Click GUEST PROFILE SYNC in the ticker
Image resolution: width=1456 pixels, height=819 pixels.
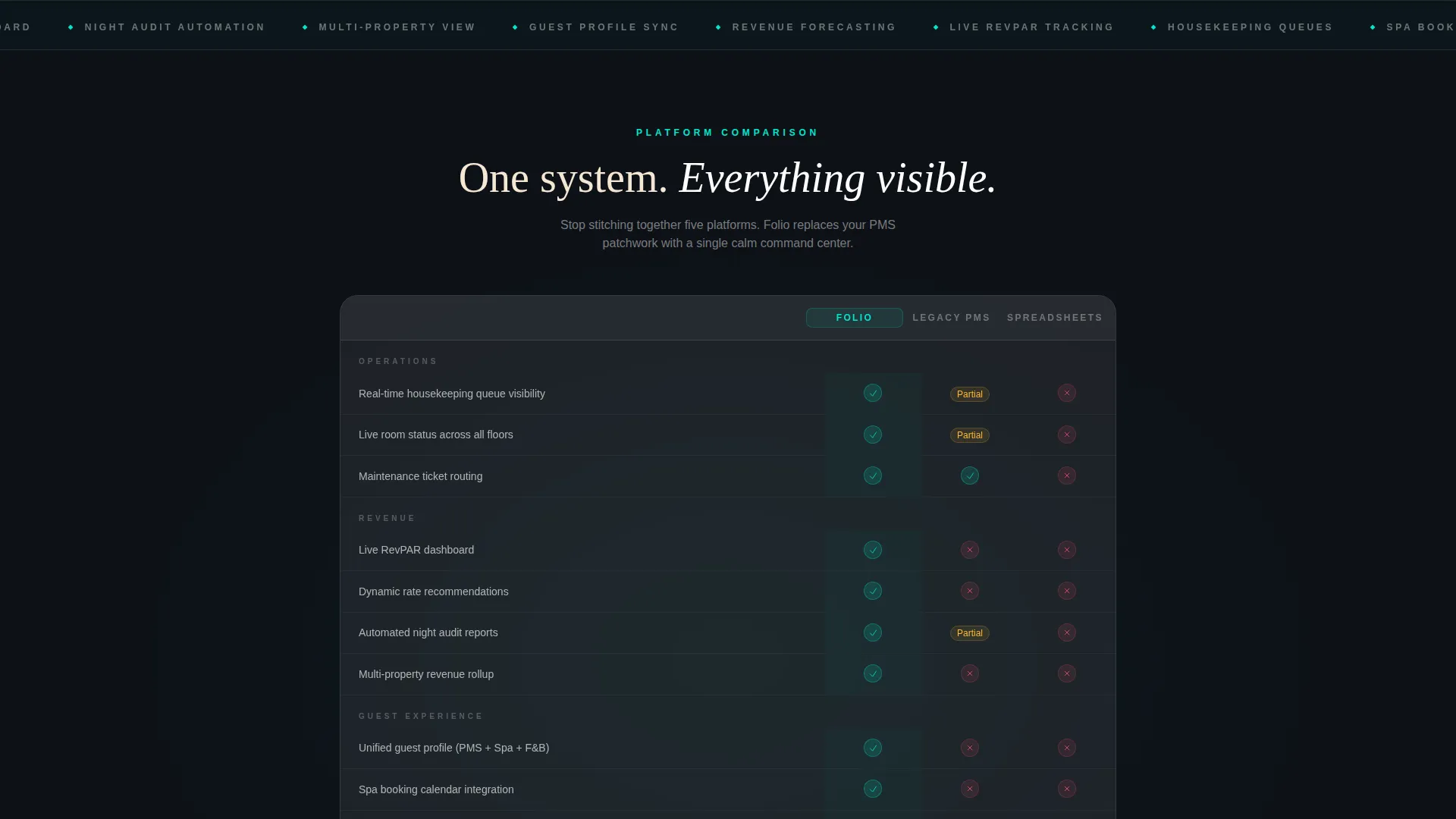604,27
